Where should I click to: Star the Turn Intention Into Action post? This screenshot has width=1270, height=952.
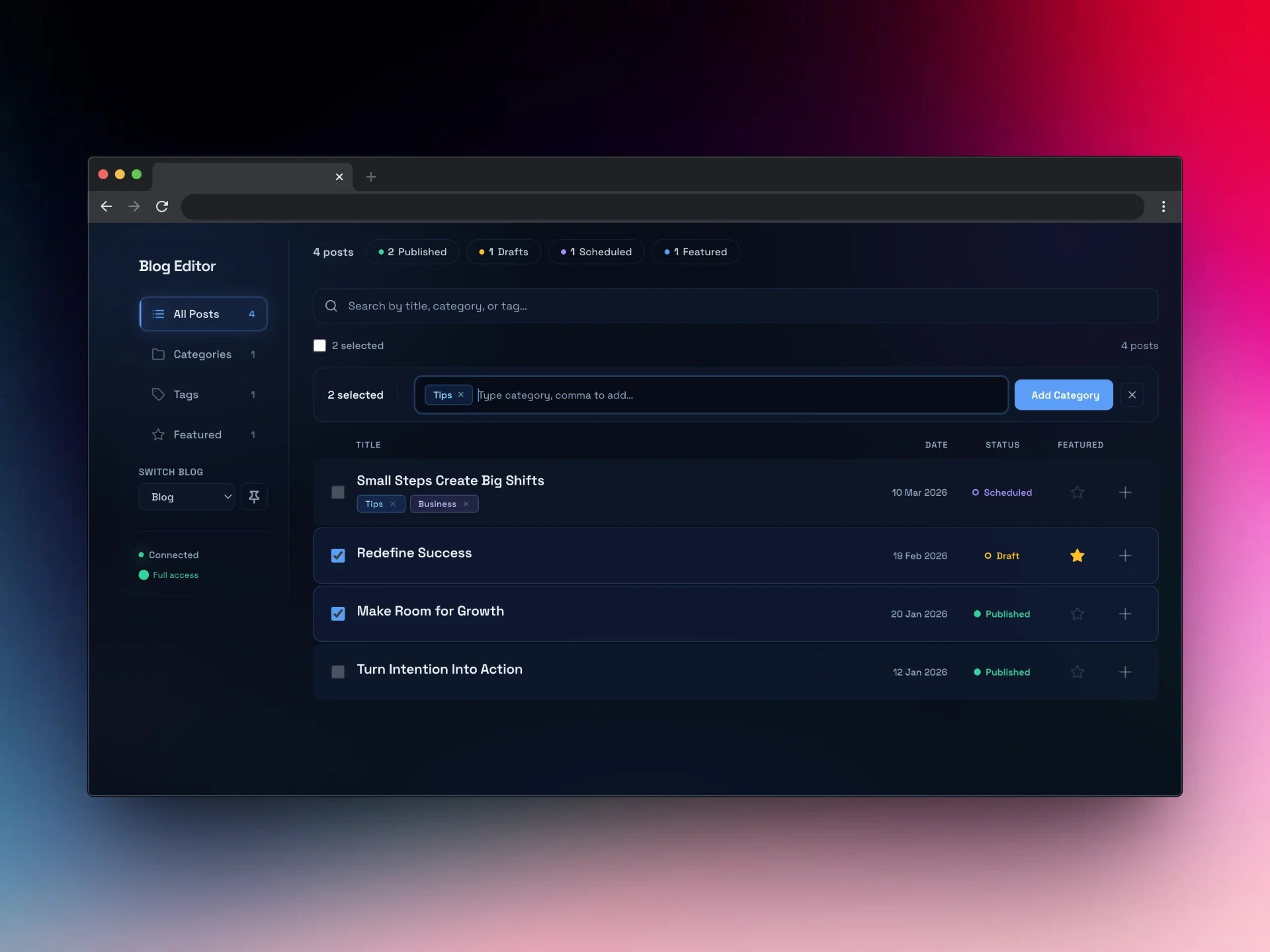[x=1077, y=672]
